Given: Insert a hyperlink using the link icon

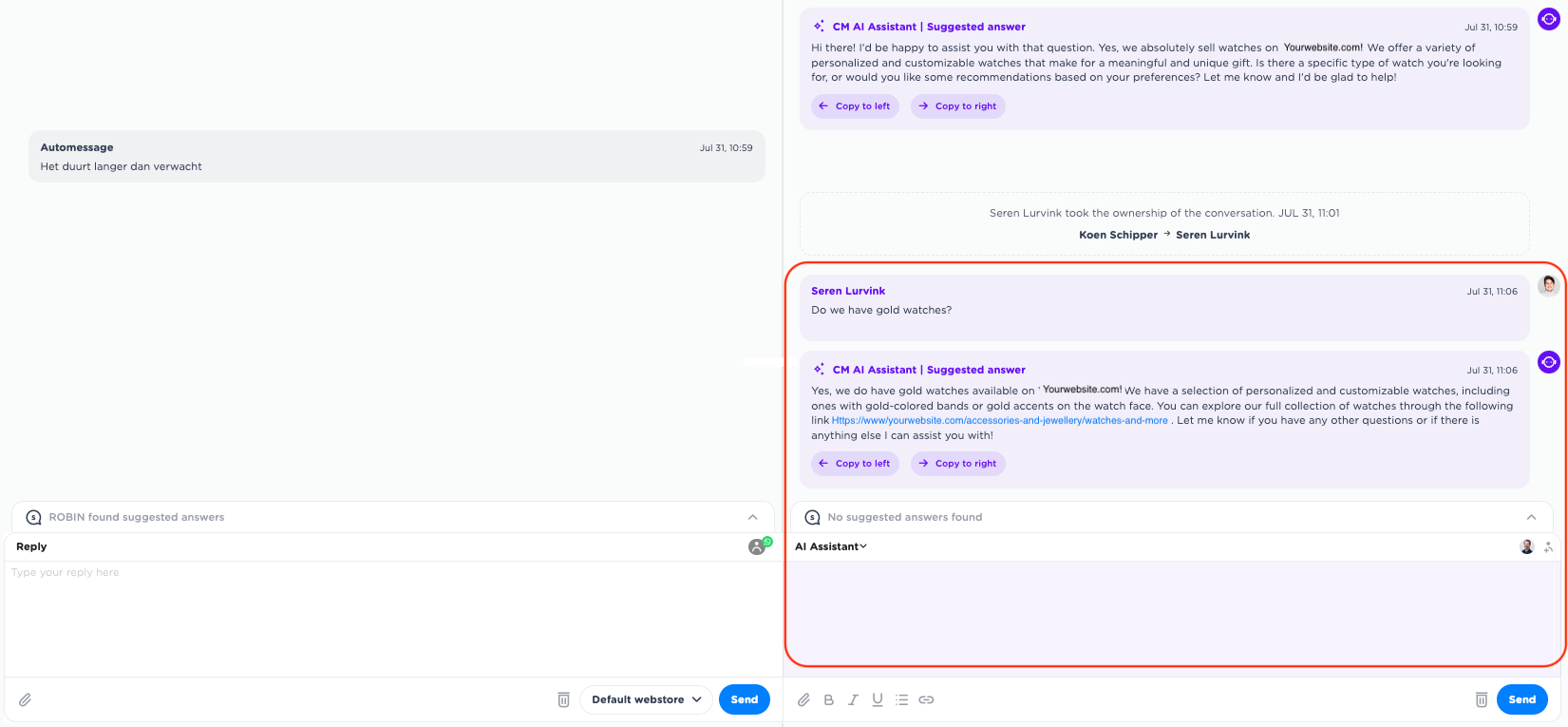Looking at the screenshot, I should pos(926,699).
